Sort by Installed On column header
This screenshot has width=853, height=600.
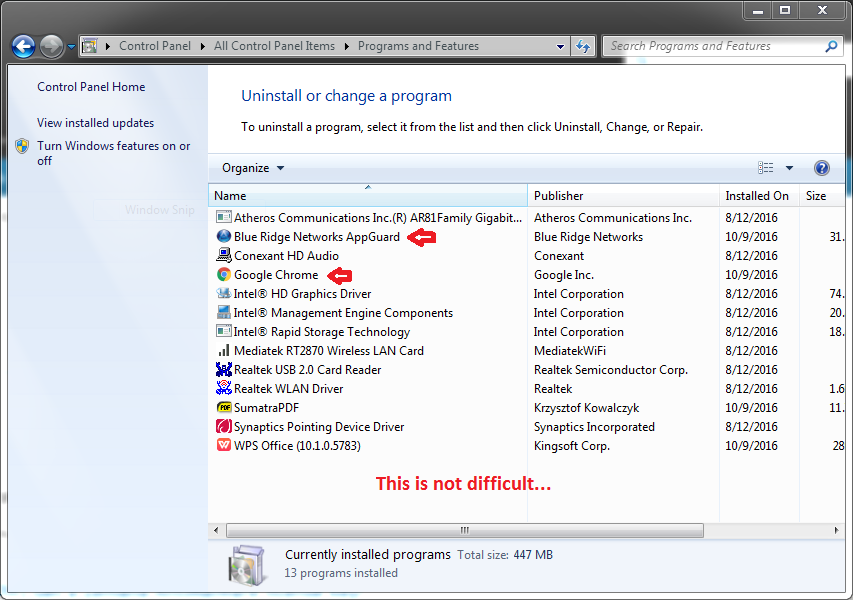click(759, 196)
